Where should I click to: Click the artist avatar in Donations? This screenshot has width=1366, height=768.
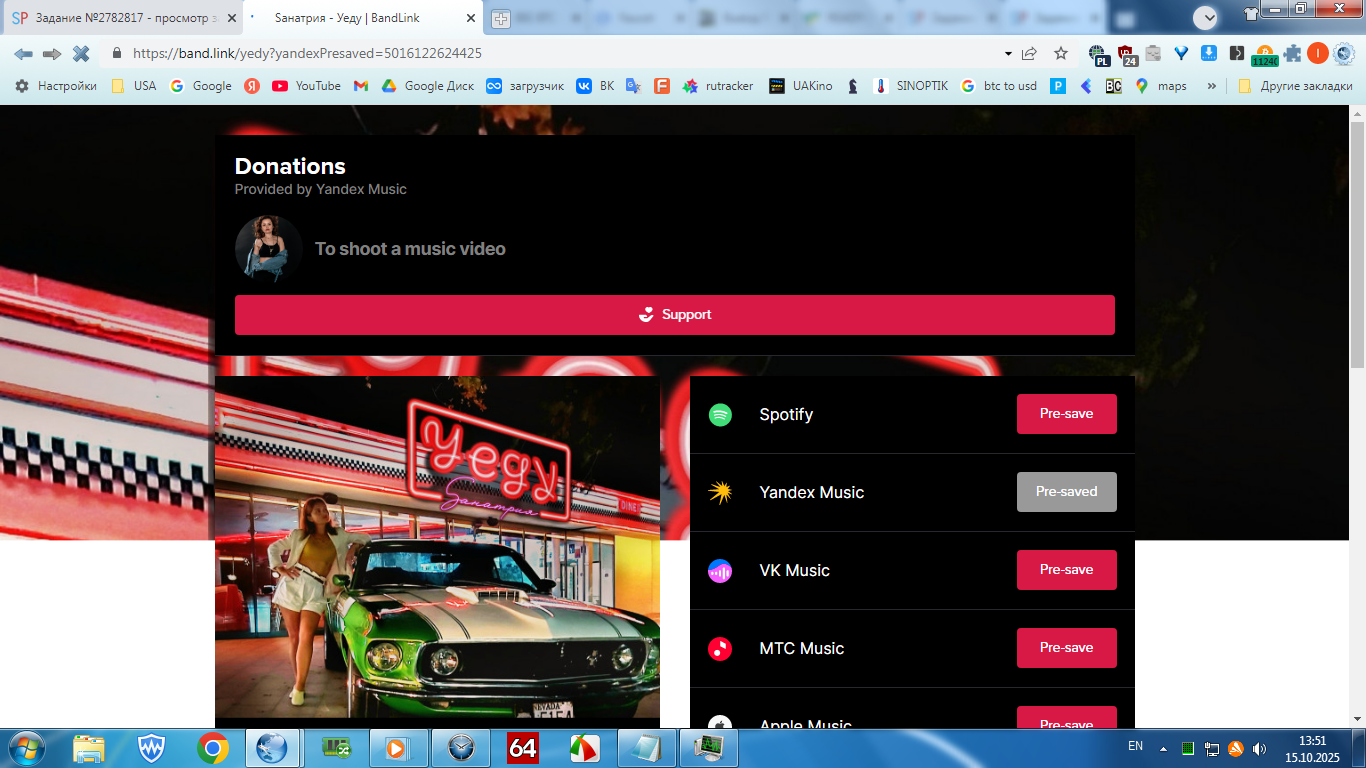269,249
